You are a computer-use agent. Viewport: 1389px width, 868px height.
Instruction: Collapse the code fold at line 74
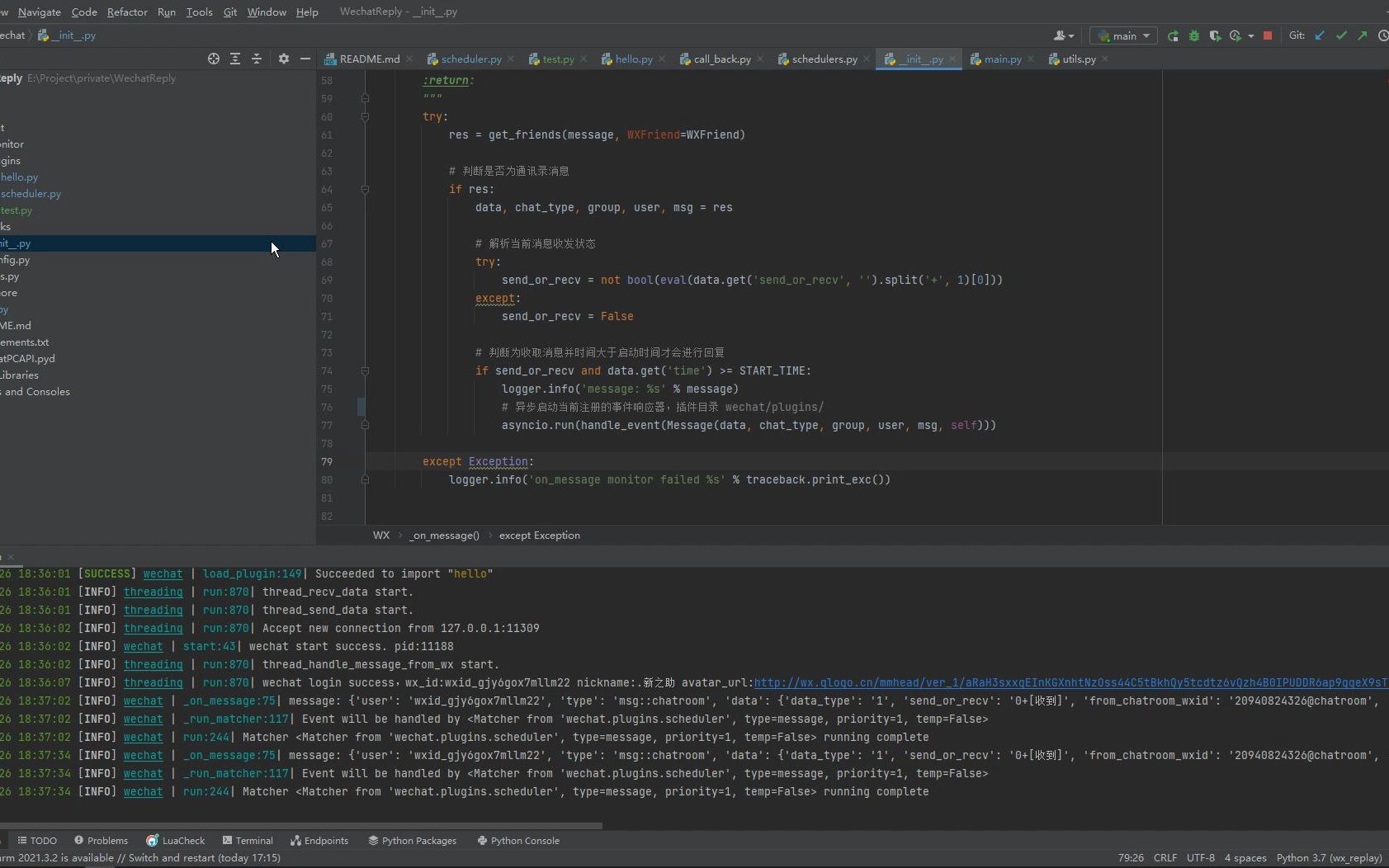click(x=365, y=371)
